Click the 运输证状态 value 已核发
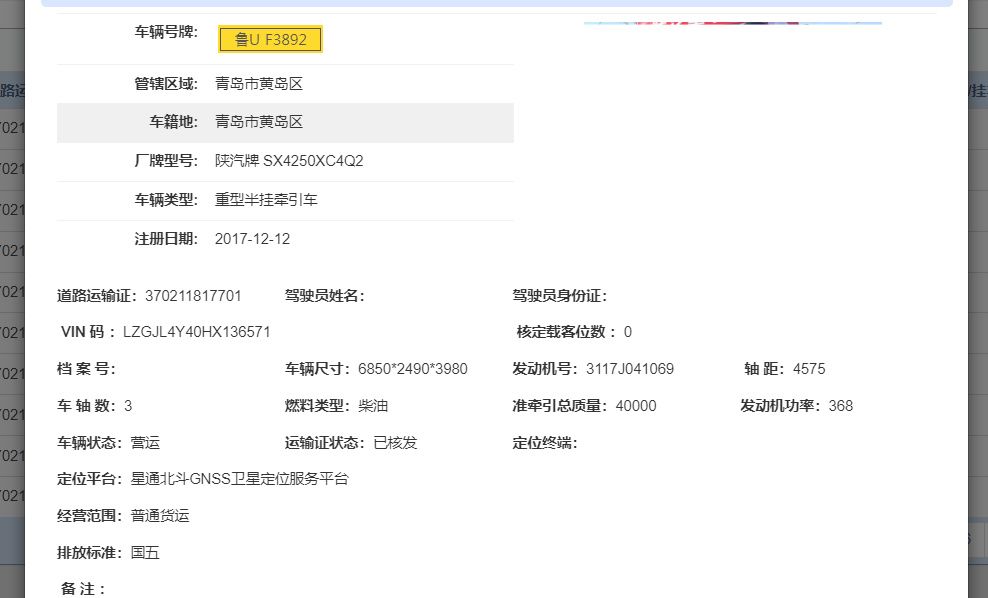The height and width of the screenshot is (598, 988). (395, 443)
